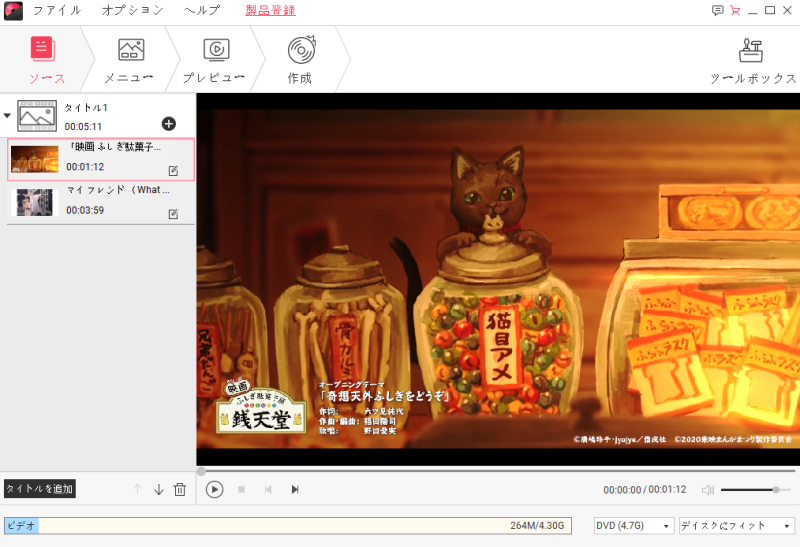Image resolution: width=800 pixels, height=547 pixels.
Task: Click the app logo icon
Action: (x=13, y=11)
